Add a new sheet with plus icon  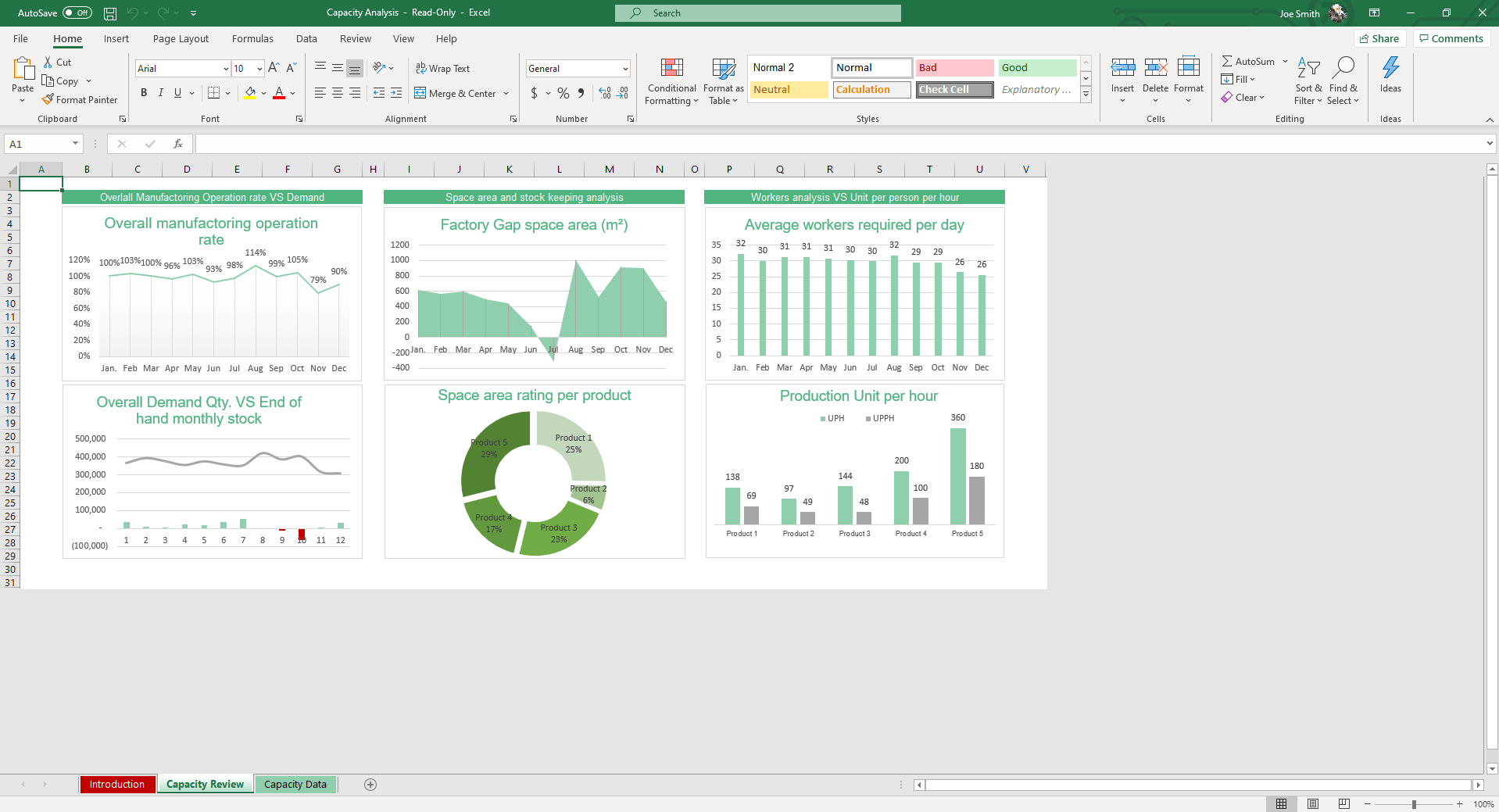(x=370, y=785)
